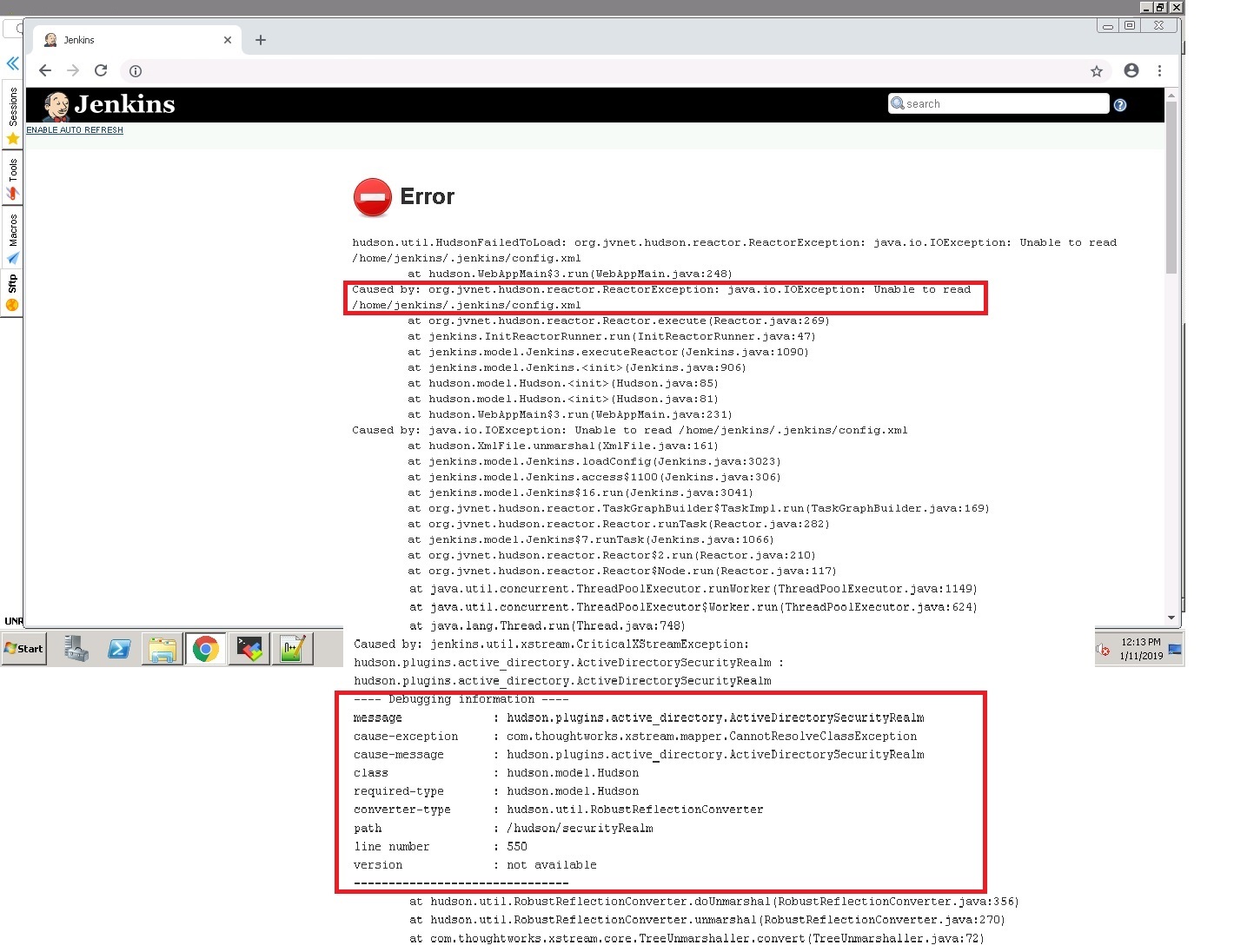Click the tray network monitor icon
This screenshot has height=952, width=1234.
(1175, 649)
